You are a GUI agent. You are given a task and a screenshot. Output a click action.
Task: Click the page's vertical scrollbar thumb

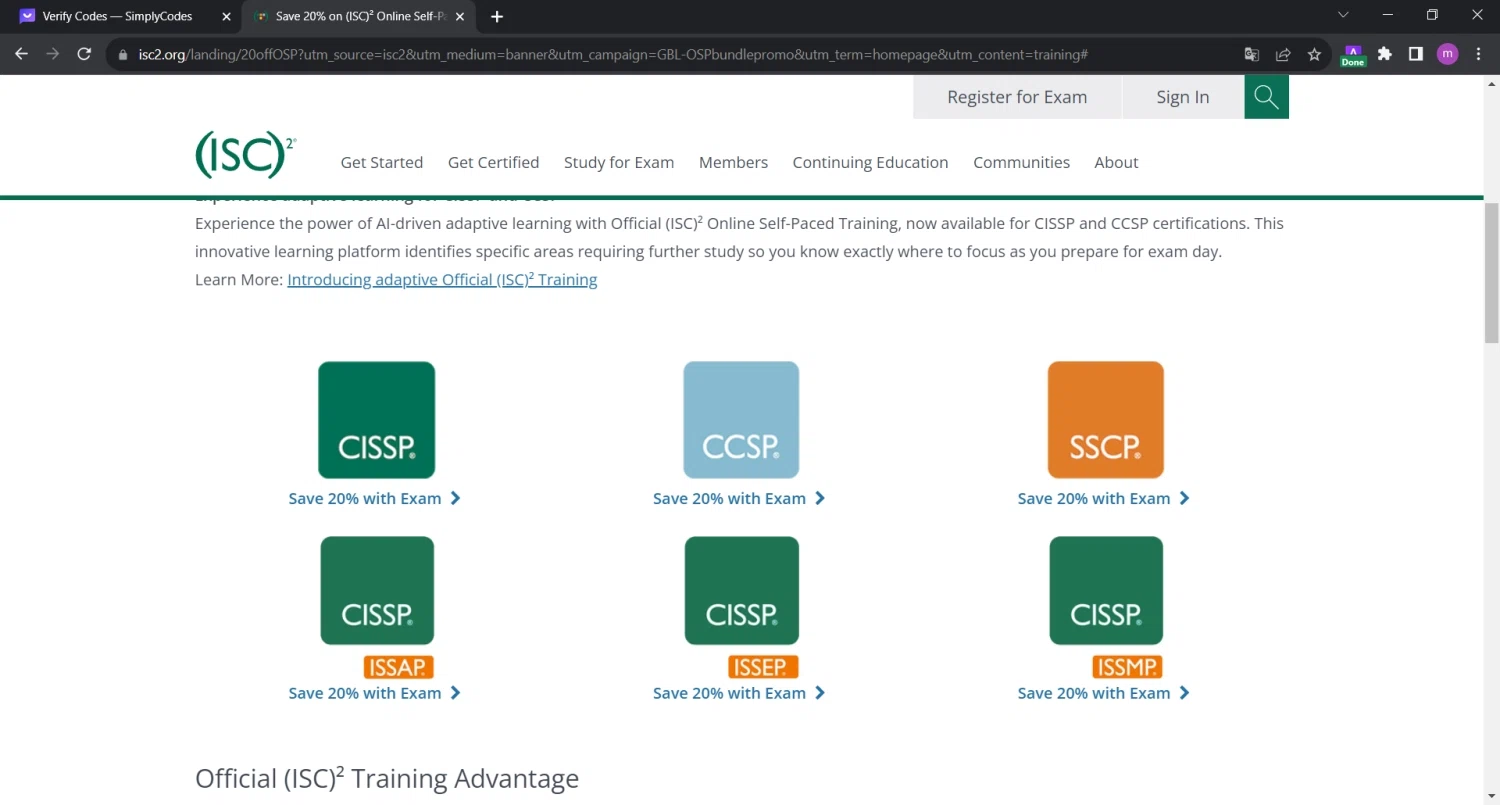(1491, 272)
